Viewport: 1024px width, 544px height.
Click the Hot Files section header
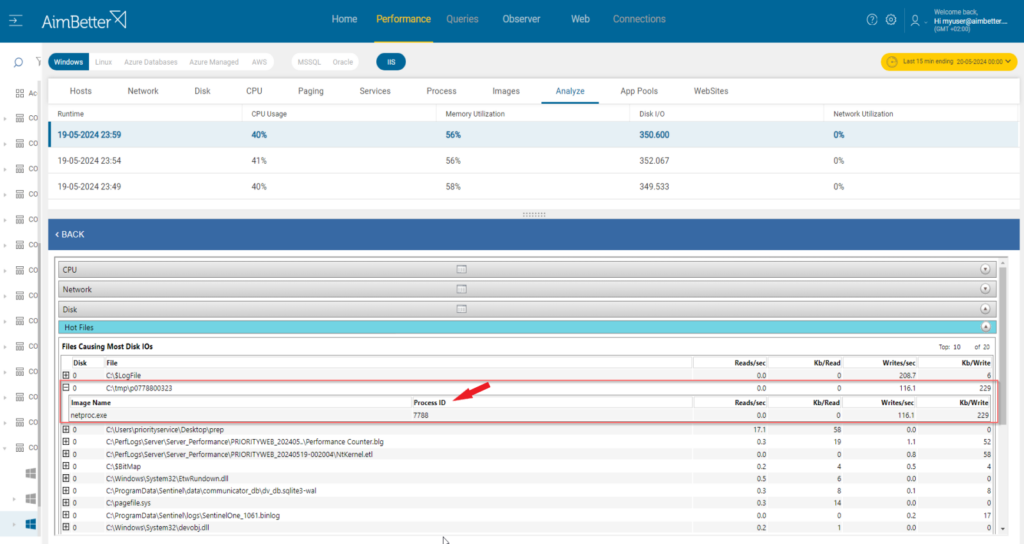pos(528,327)
